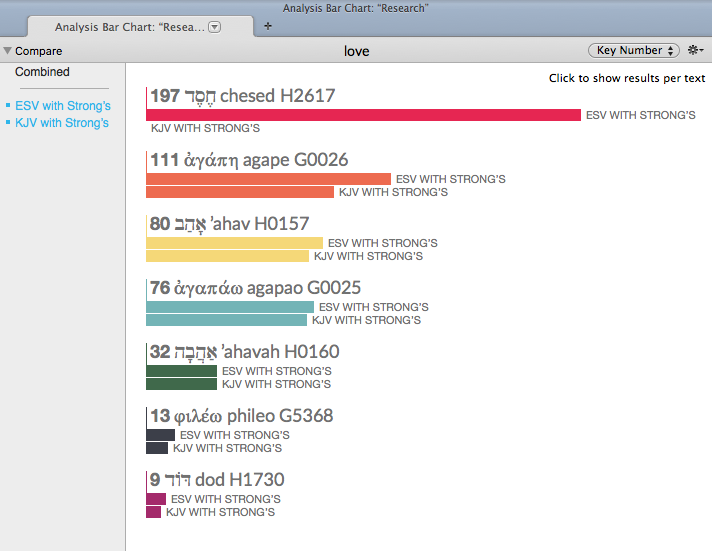Toggle ESV with Strong's in the sidebar
Screen dimensions: 712x551
(x=62, y=106)
